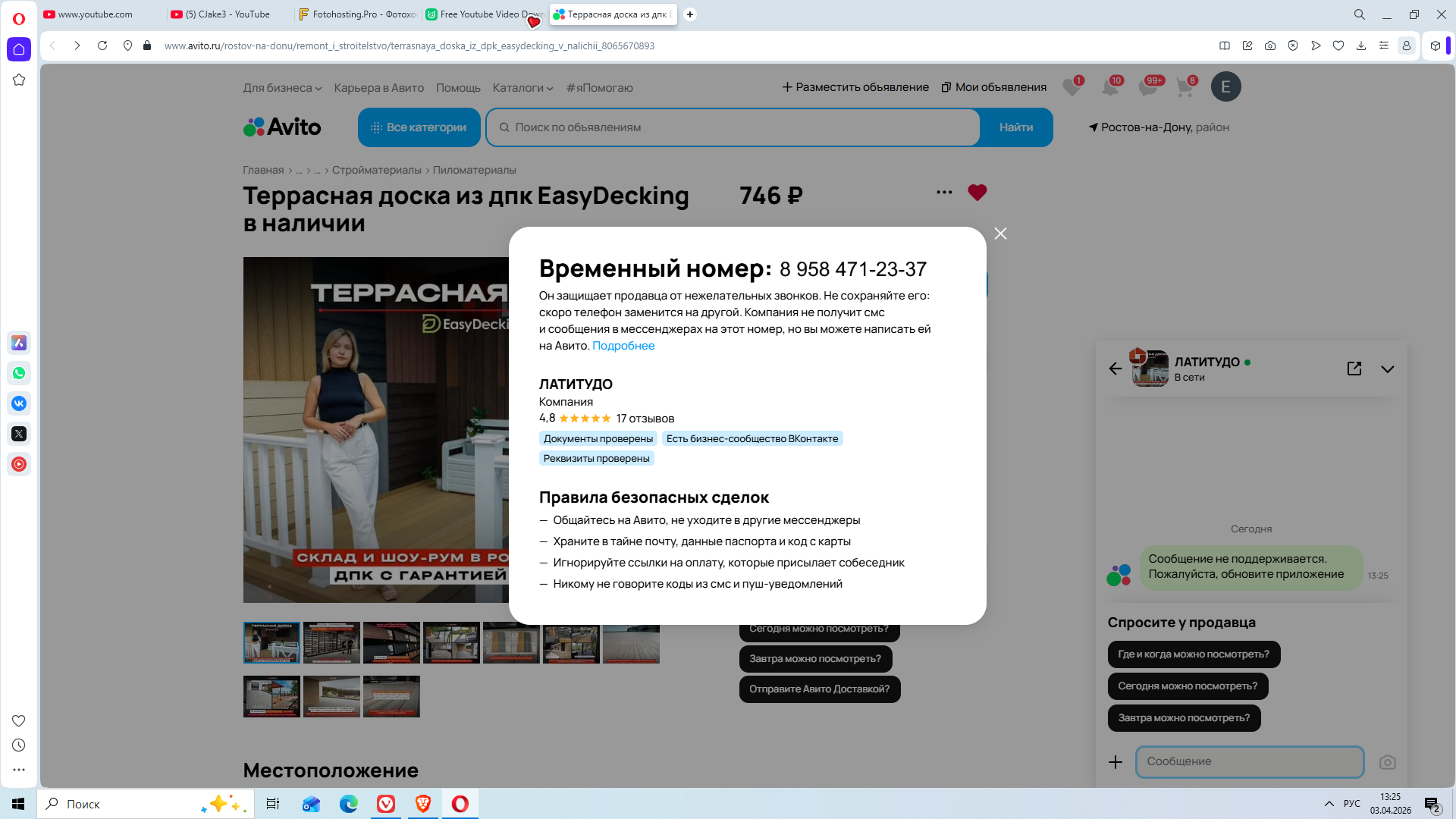Open the three-dots listing options menu
Screen dimensions: 1456x819
(x=944, y=193)
